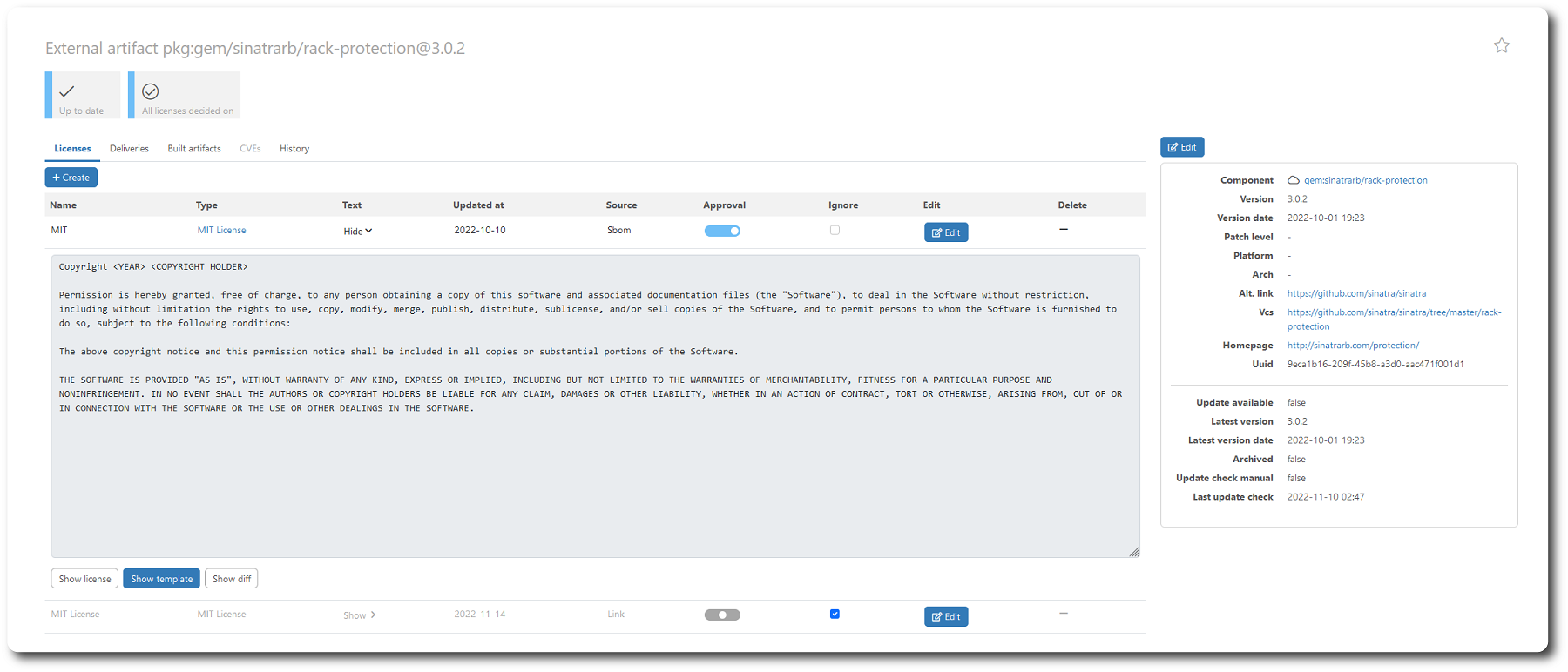
Task: Click the cloud icon next to component name
Action: 1294,180
